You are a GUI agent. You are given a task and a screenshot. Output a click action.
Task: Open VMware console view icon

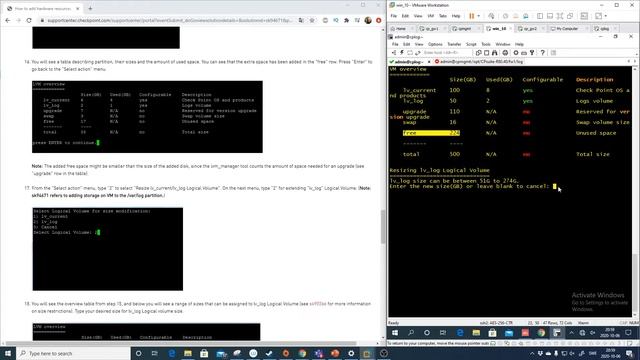point(584,16)
